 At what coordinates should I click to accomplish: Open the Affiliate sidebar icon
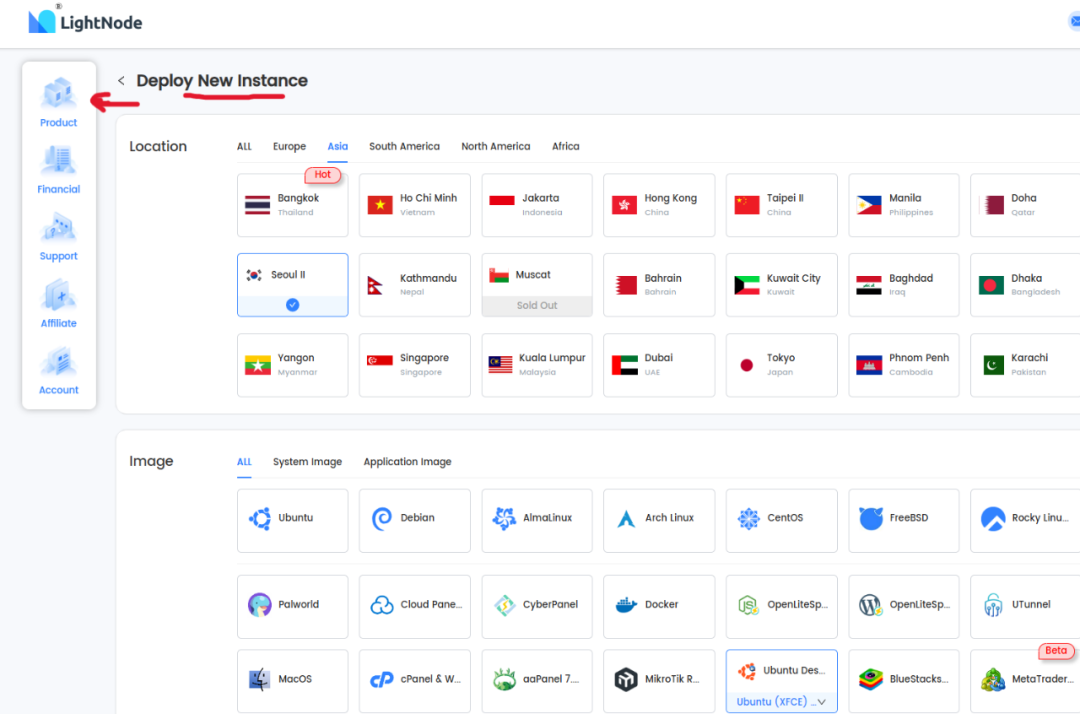(58, 303)
